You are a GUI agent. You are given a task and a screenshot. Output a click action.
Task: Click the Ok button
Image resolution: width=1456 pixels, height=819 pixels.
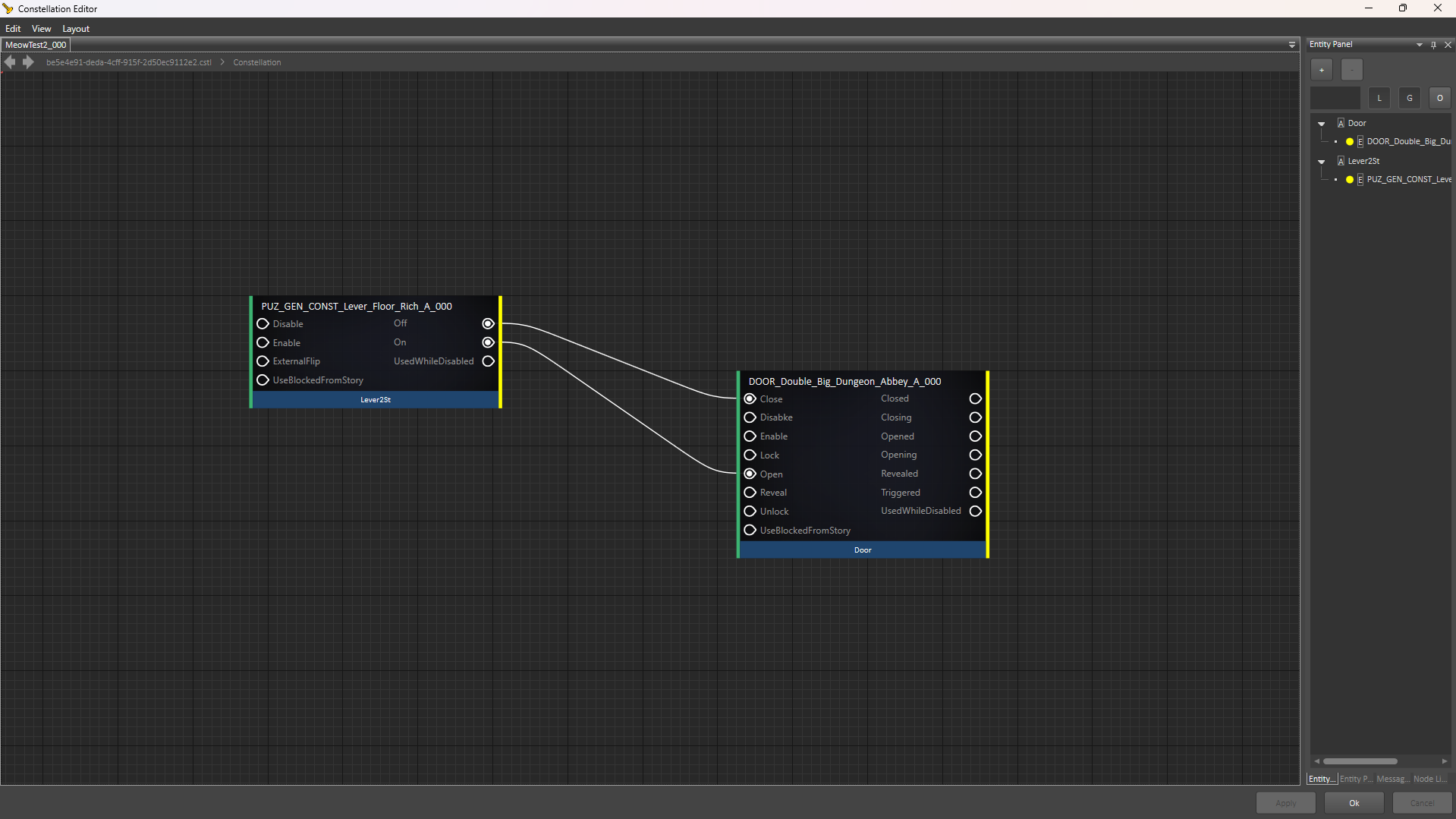1354,803
